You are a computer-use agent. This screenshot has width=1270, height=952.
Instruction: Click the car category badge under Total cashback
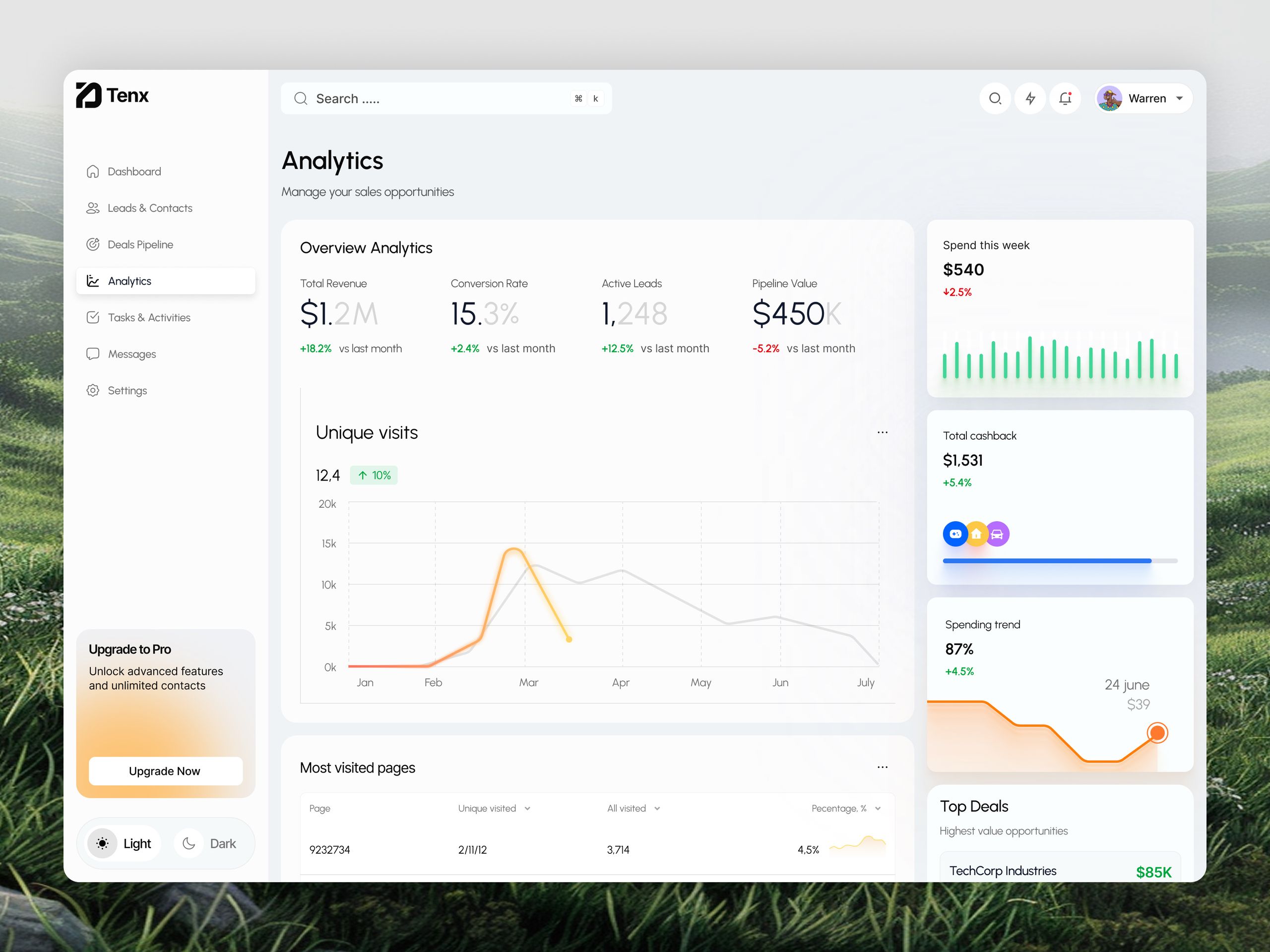[x=998, y=534]
